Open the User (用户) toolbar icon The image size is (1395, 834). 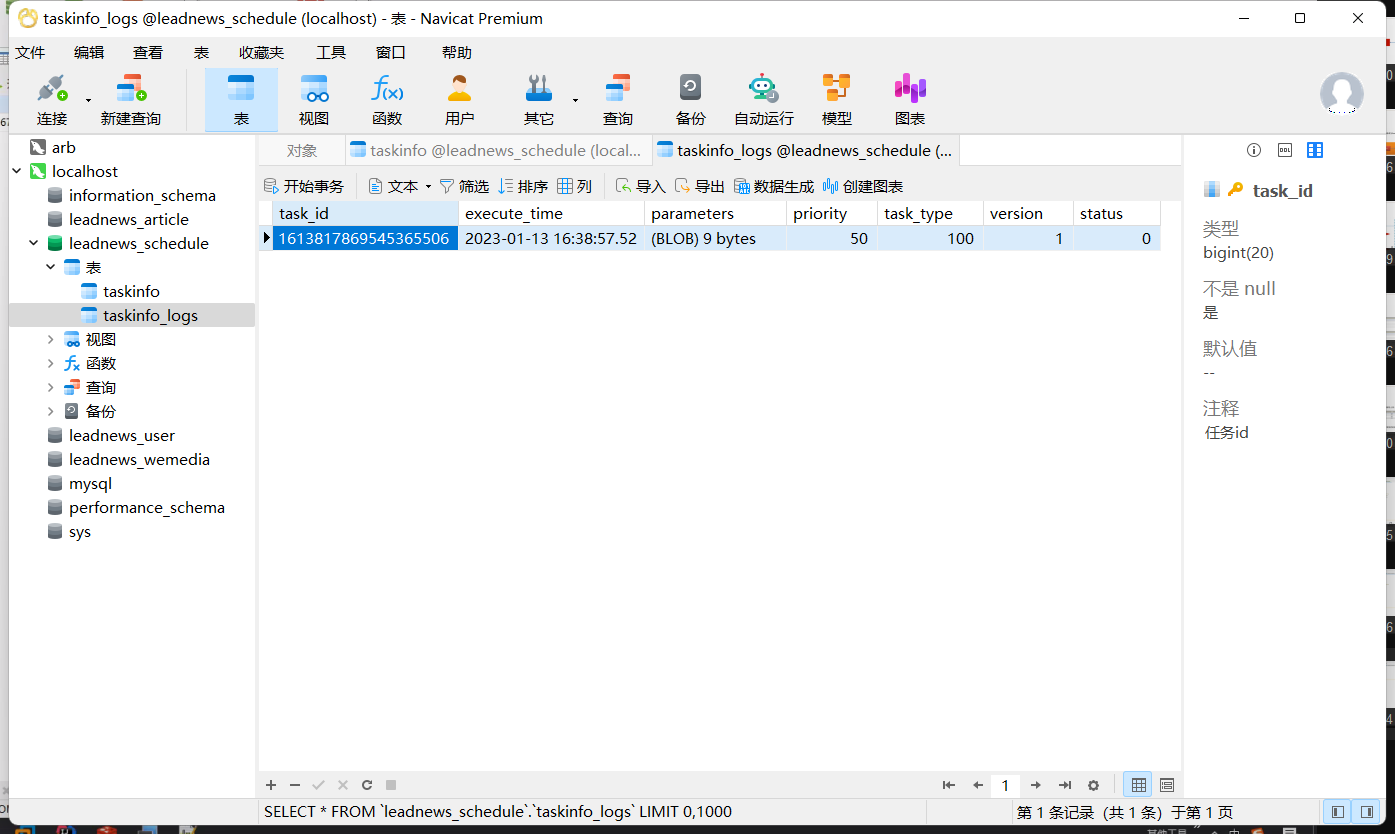coord(459,100)
